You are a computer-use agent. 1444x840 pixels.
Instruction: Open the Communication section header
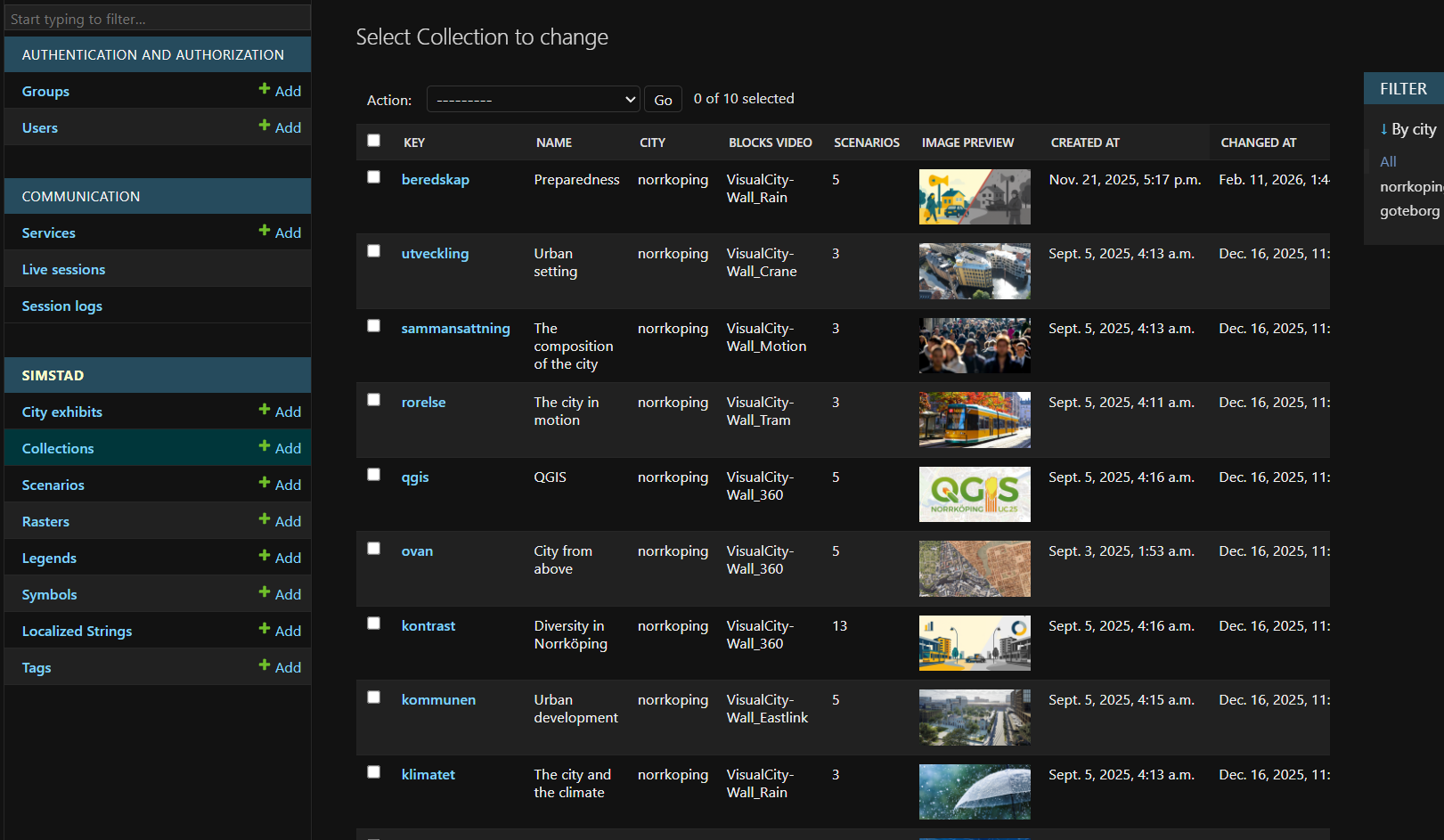(x=81, y=196)
